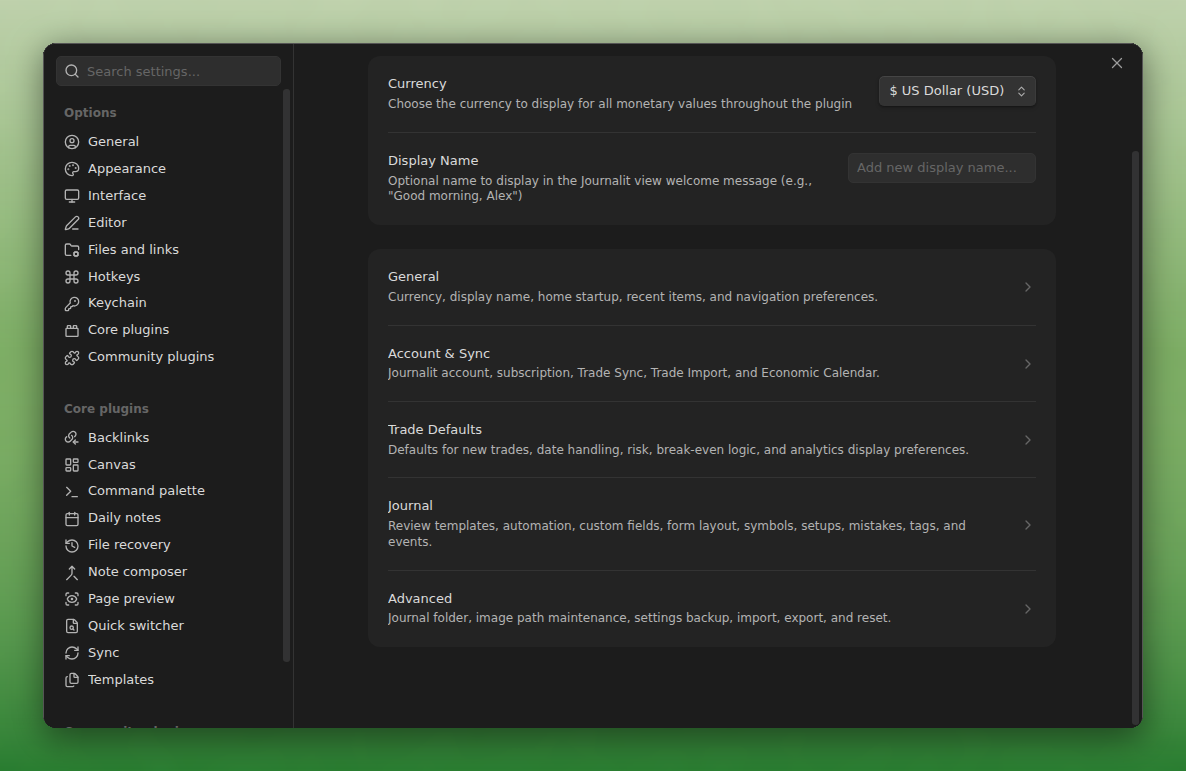Click the Page preview icon

tap(72, 598)
